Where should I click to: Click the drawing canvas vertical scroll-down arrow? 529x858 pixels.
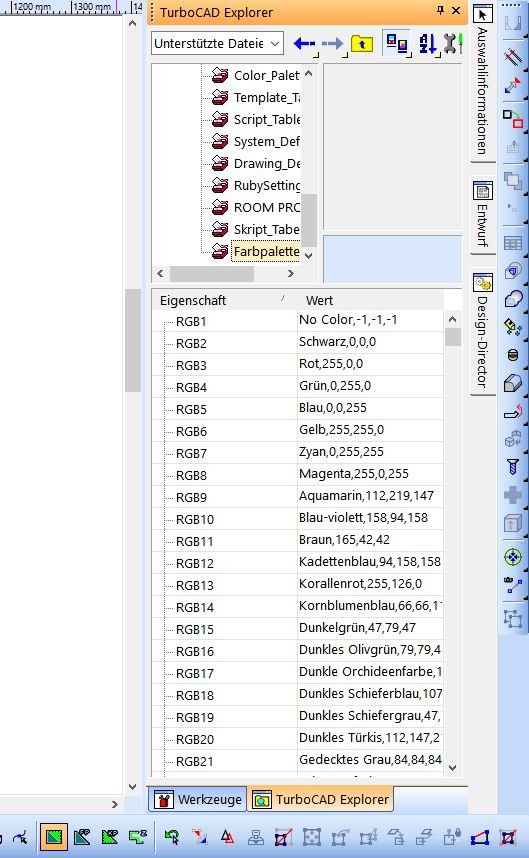coord(132,787)
